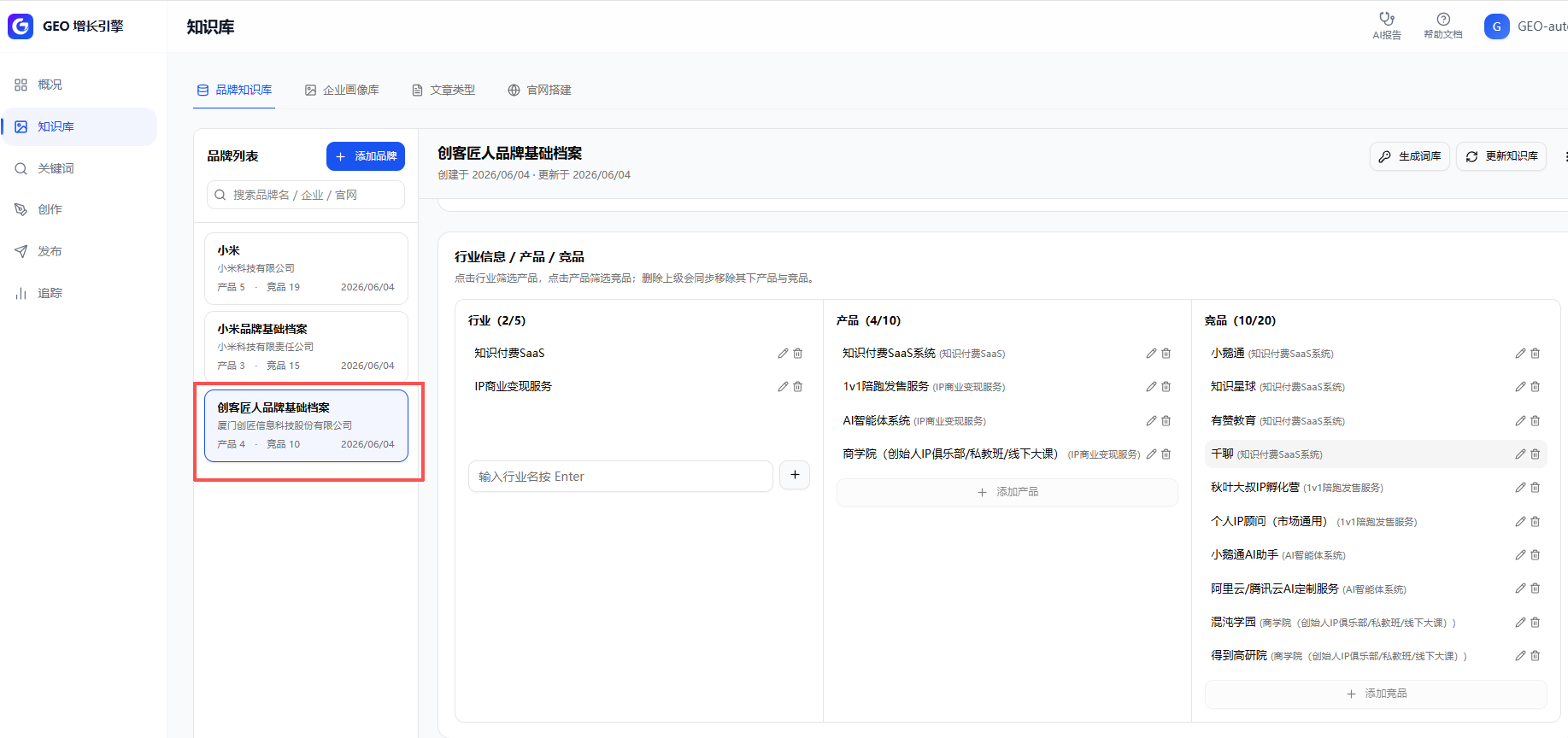Delete the 小鹅通AI助手 competitor
The height and width of the screenshot is (738, 1568).
1536,555
